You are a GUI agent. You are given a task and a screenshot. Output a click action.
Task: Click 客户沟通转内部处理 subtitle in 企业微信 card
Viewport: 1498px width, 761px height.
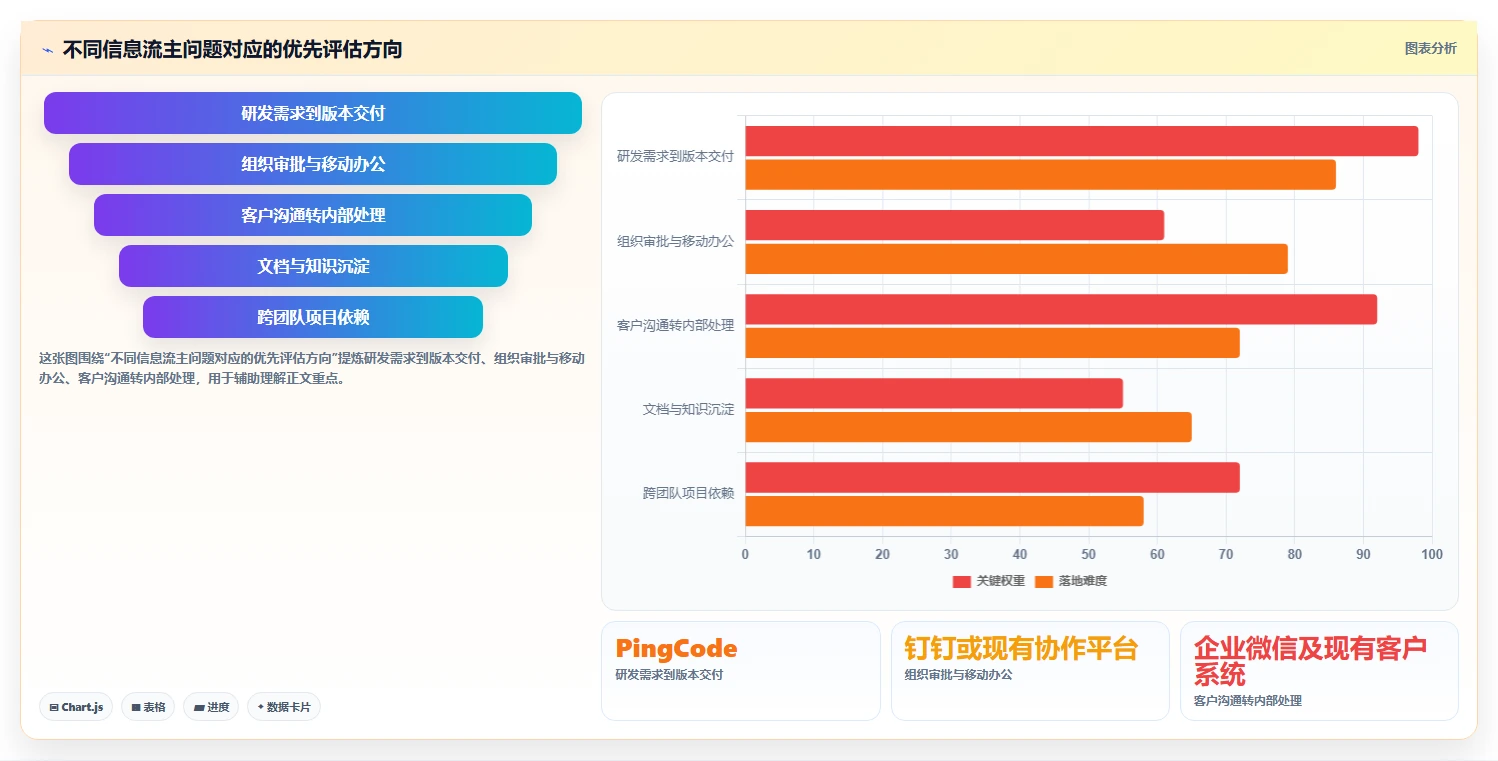point(1248,701)
